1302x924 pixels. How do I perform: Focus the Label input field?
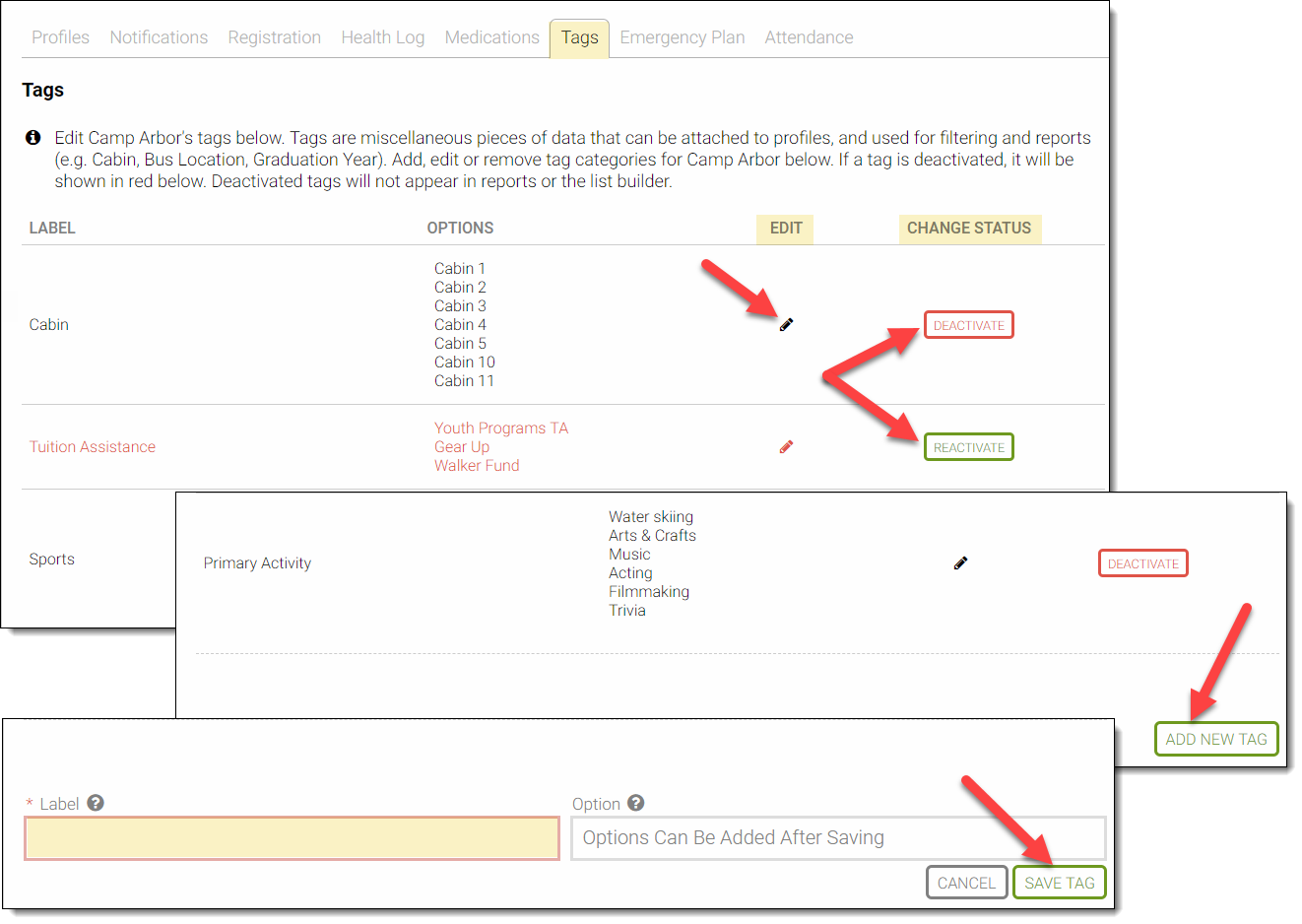point(292,838)
